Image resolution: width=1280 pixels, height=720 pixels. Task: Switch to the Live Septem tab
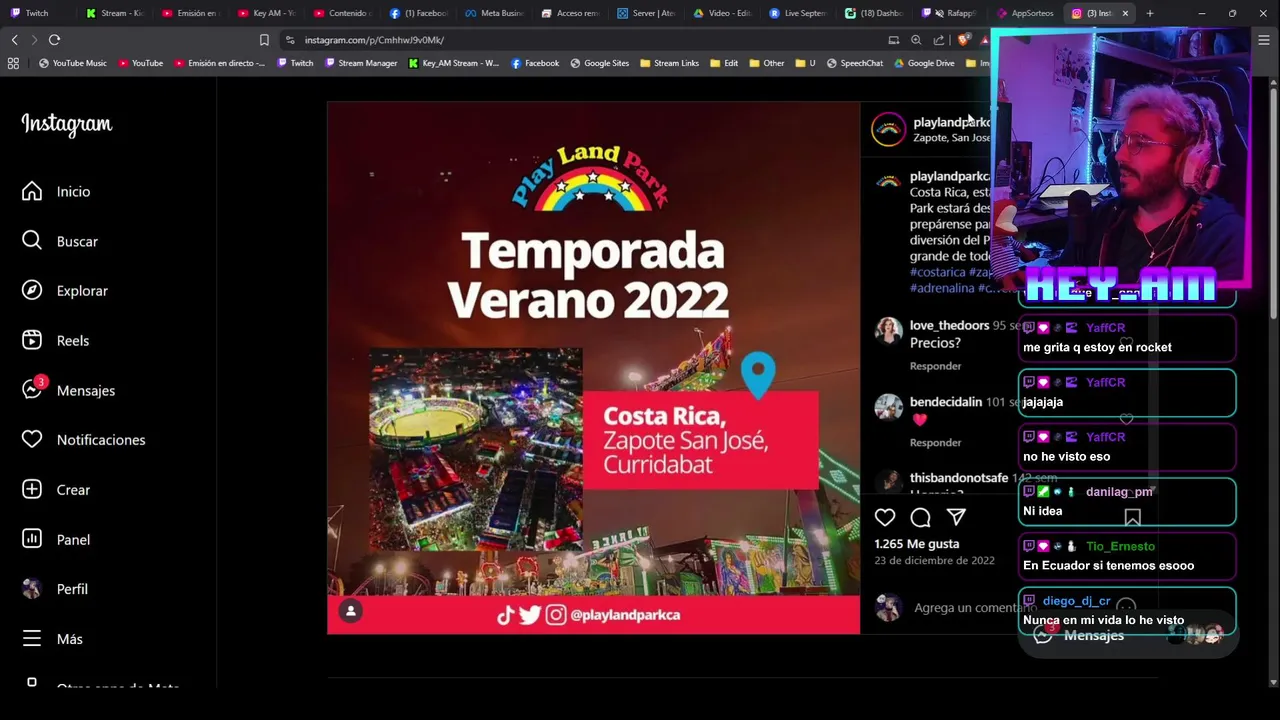[798, 13]
